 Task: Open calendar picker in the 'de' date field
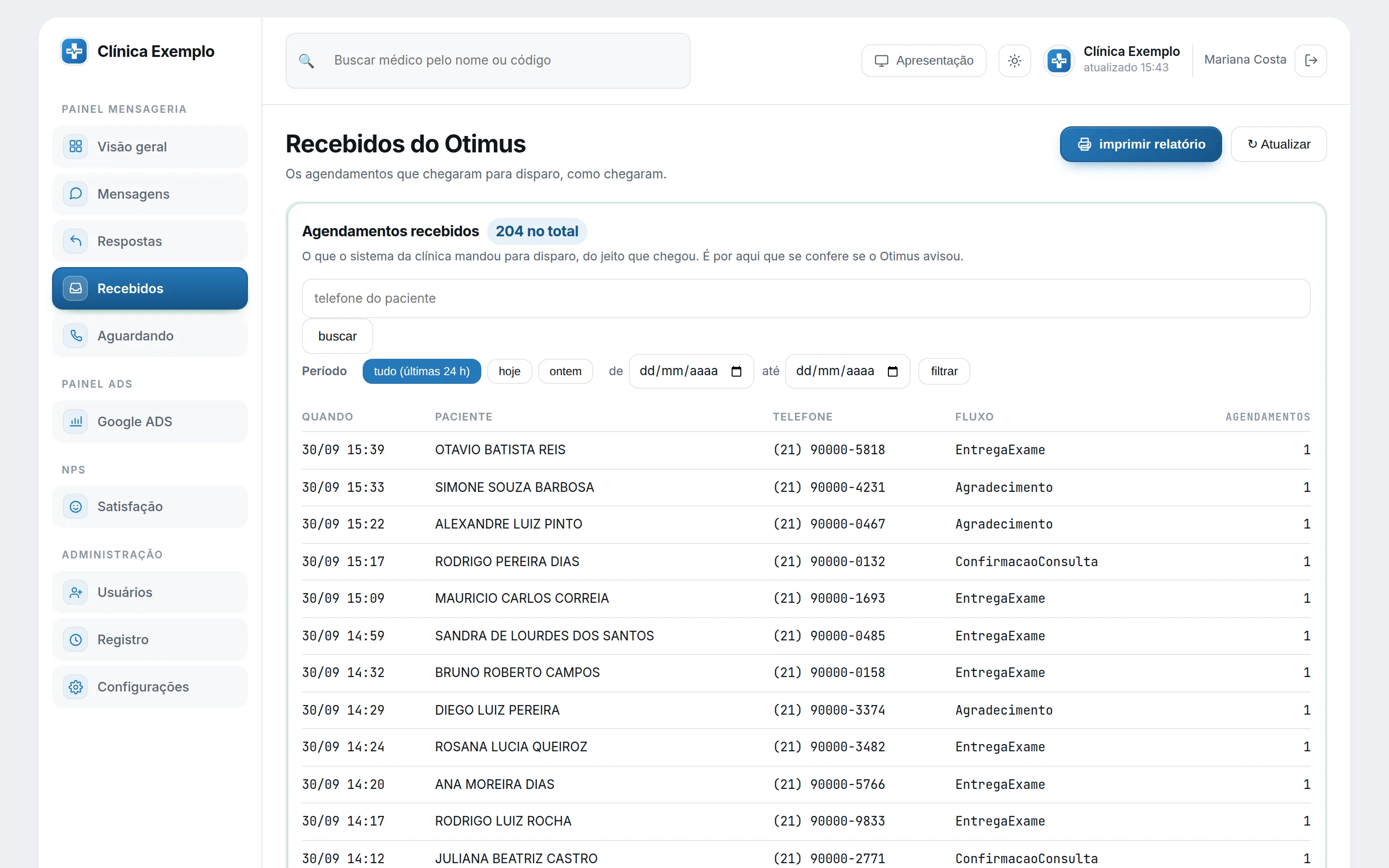click(736, 371)
